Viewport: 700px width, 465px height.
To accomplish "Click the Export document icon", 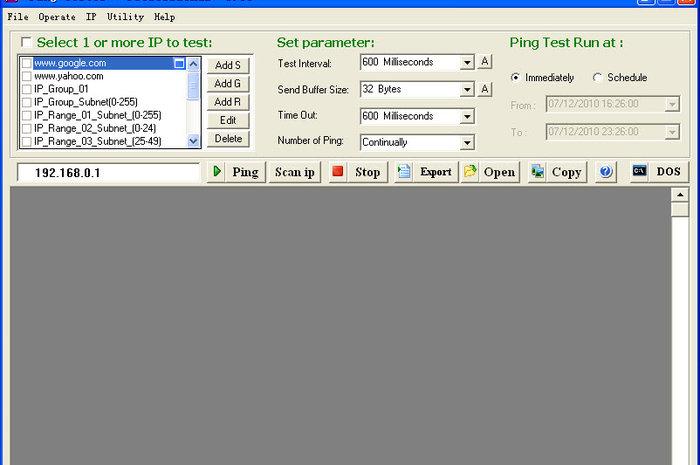I will click(404, 172).
